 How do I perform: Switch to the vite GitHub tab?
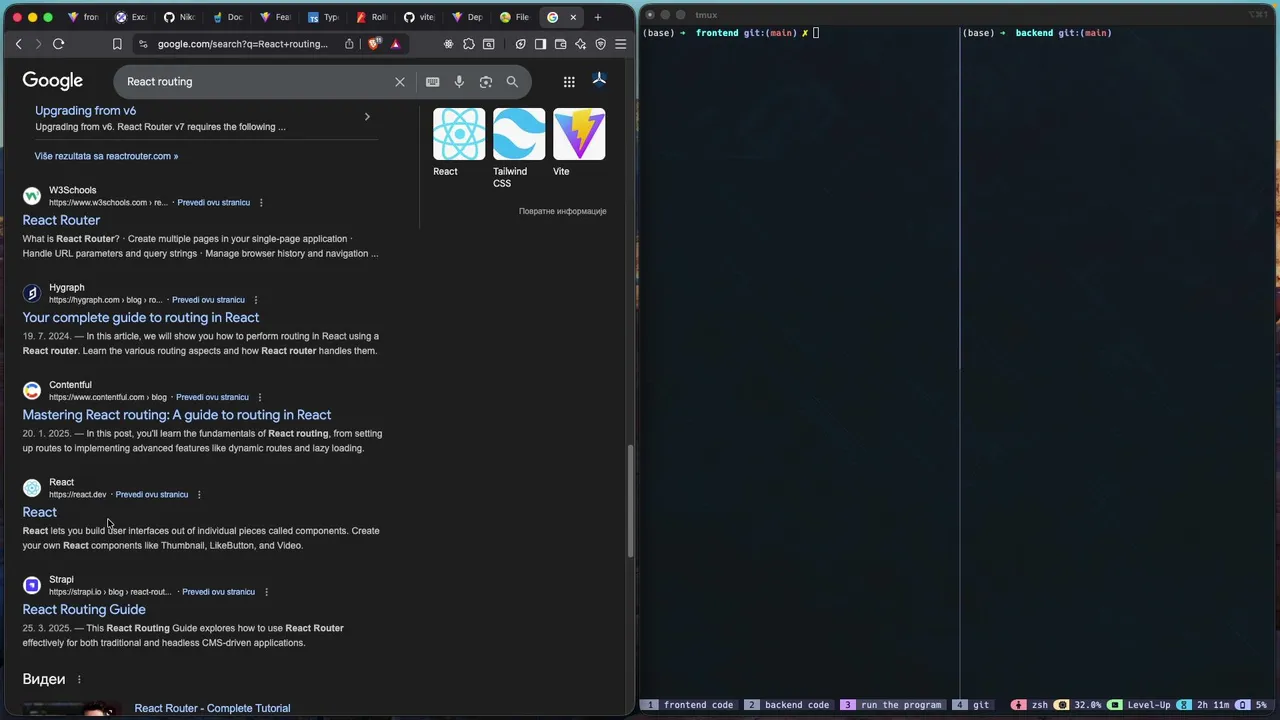418,17
